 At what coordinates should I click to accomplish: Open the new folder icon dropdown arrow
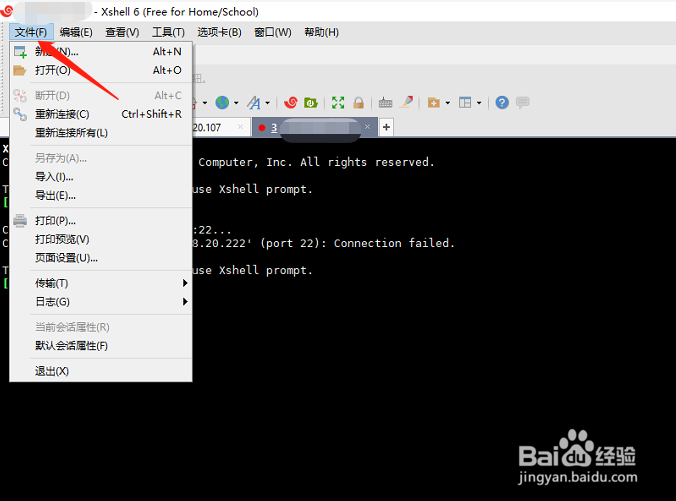448,103
